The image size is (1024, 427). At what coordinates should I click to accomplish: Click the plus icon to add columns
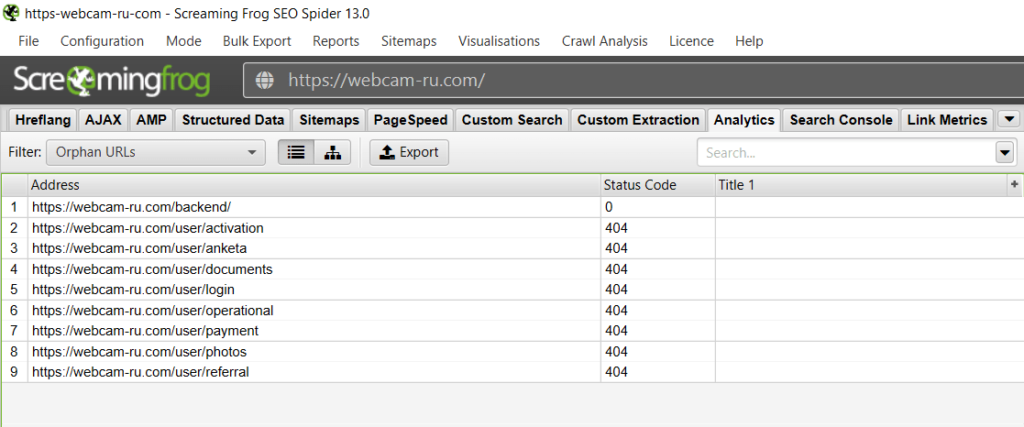(x=1014, y=185)
